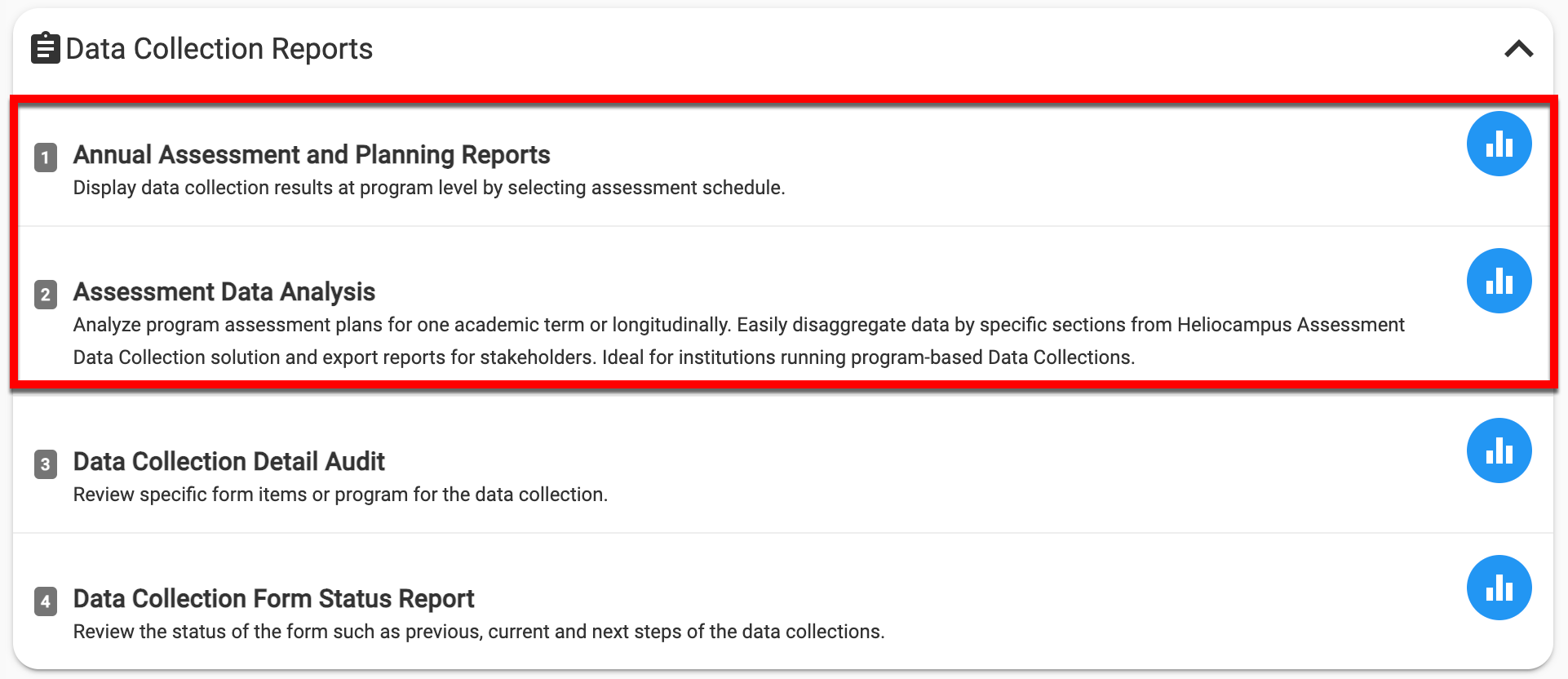Run Data Collection Form Status Report chart icon
1568x679 pixels.
1499,588
